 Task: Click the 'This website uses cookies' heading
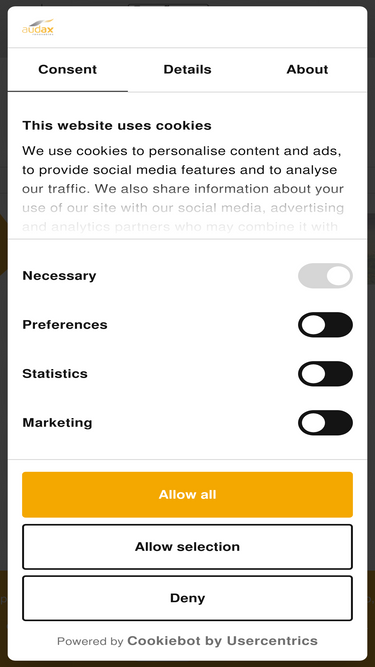[x=117, y=125]
